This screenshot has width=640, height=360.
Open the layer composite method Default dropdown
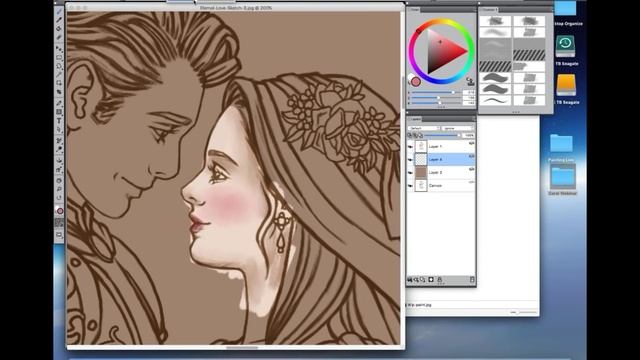pos(424,128)
